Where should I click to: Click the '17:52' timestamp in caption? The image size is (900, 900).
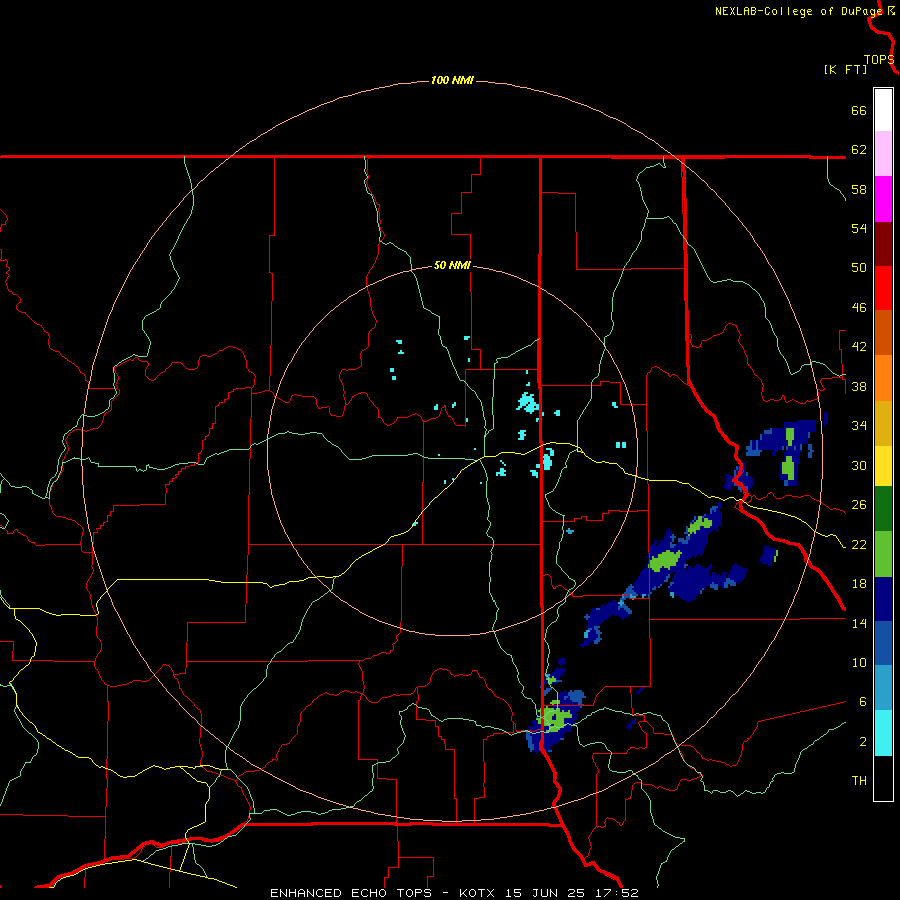click(617, 893)
